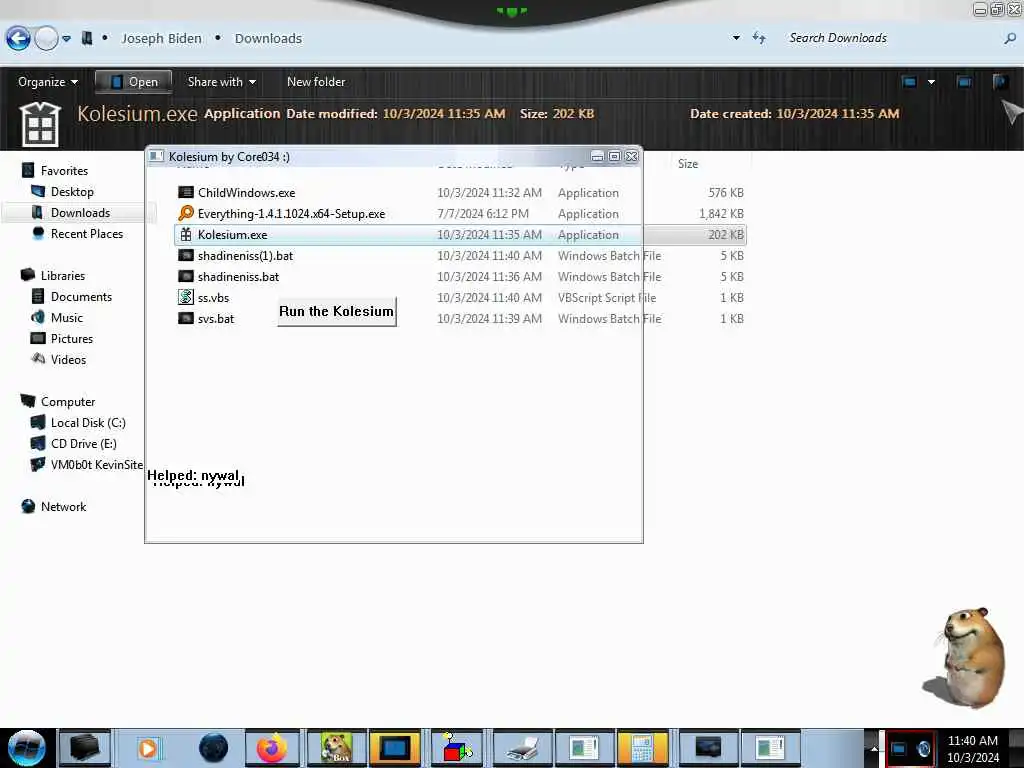Click the Kolesium window title icon
Viewport: 1024px width, 768px height.
click(157, 156)
